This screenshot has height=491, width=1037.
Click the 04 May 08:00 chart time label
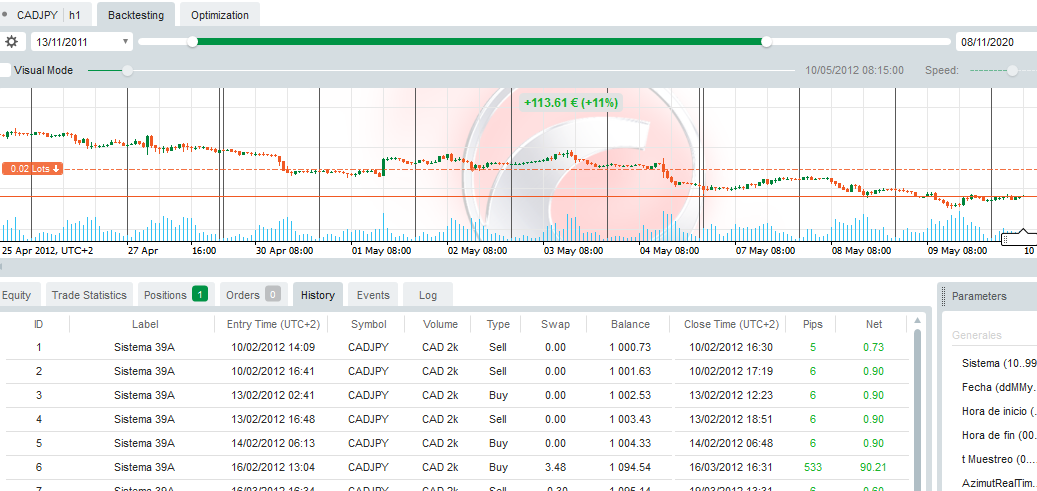(671, 251)
